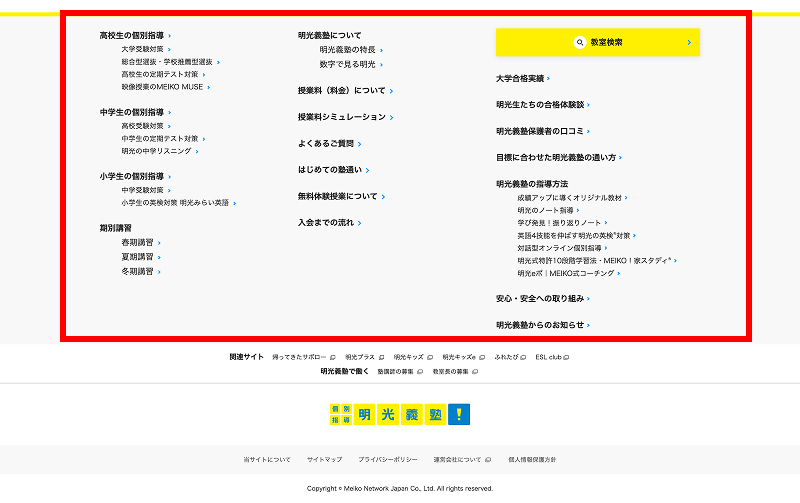This screenshot has width=800, height=503.
Task: Open 大学受験対策 link
Action: tap(142, 49)
